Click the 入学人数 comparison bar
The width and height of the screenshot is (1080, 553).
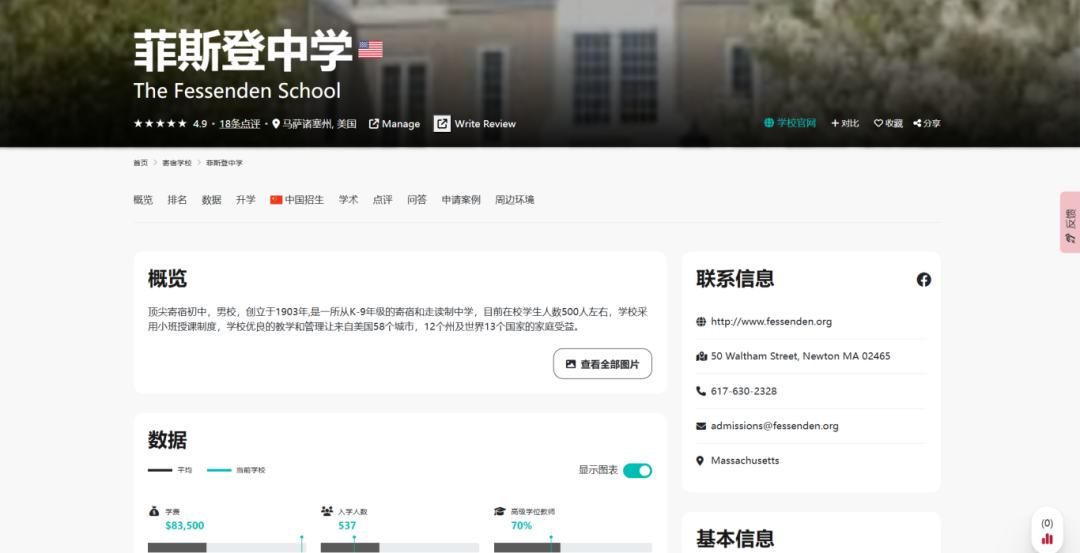pyautogui.click(x=400, y=547)
